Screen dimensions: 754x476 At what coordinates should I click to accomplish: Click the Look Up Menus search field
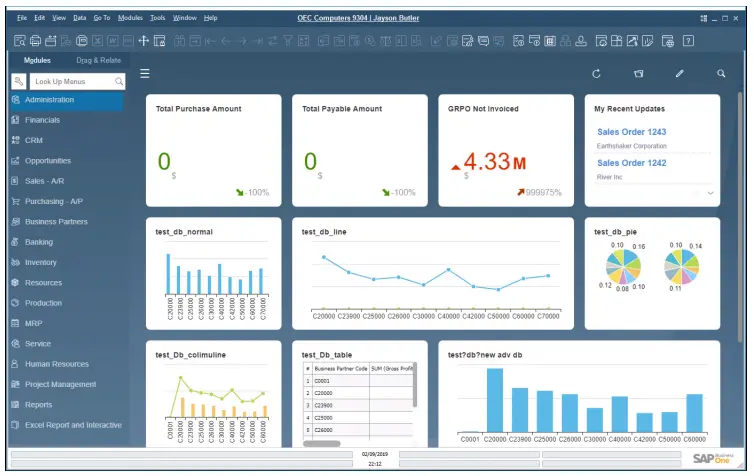(77, 81)
